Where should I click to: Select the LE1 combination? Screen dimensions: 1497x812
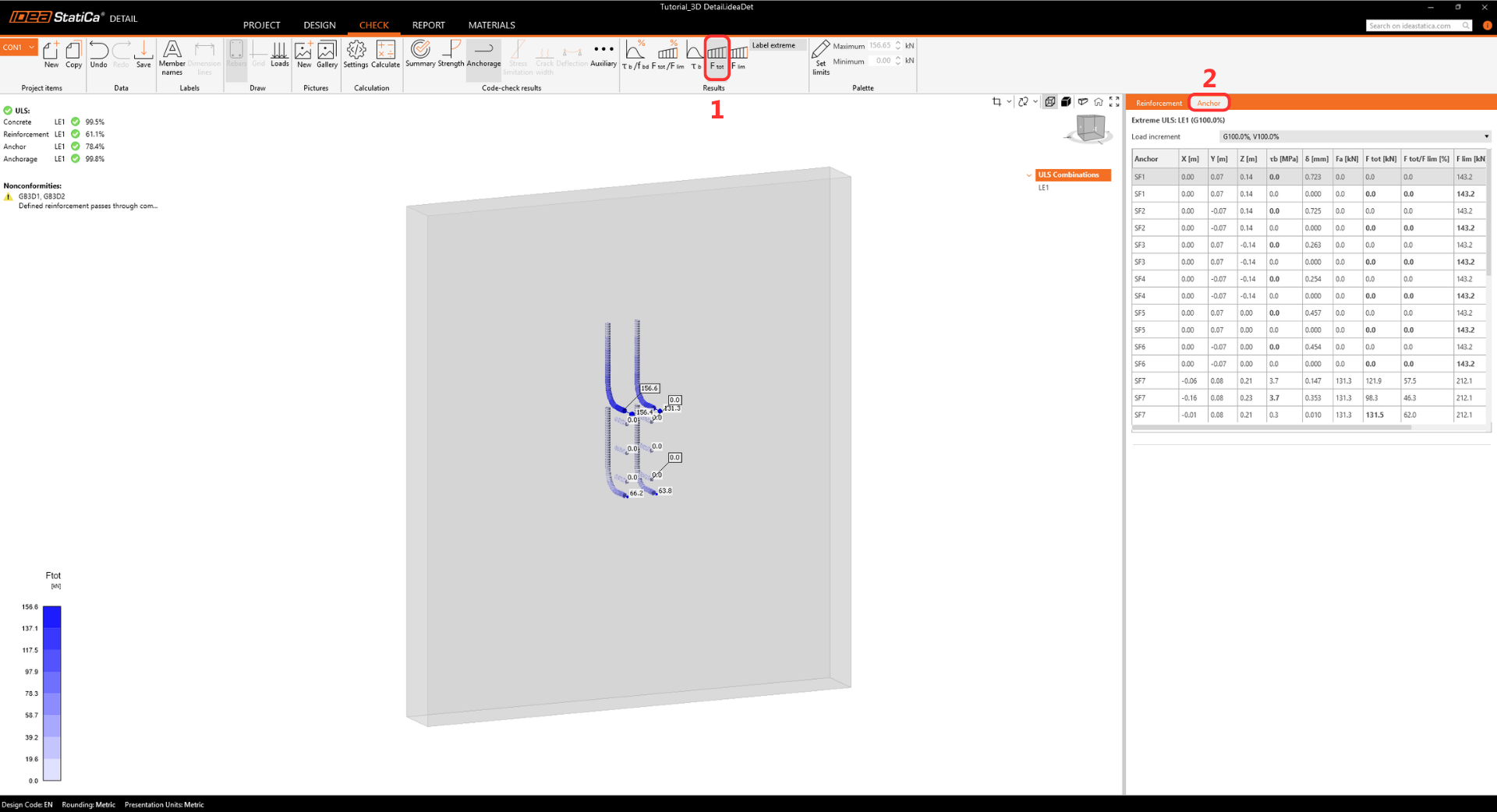(x=1043, y=188)
